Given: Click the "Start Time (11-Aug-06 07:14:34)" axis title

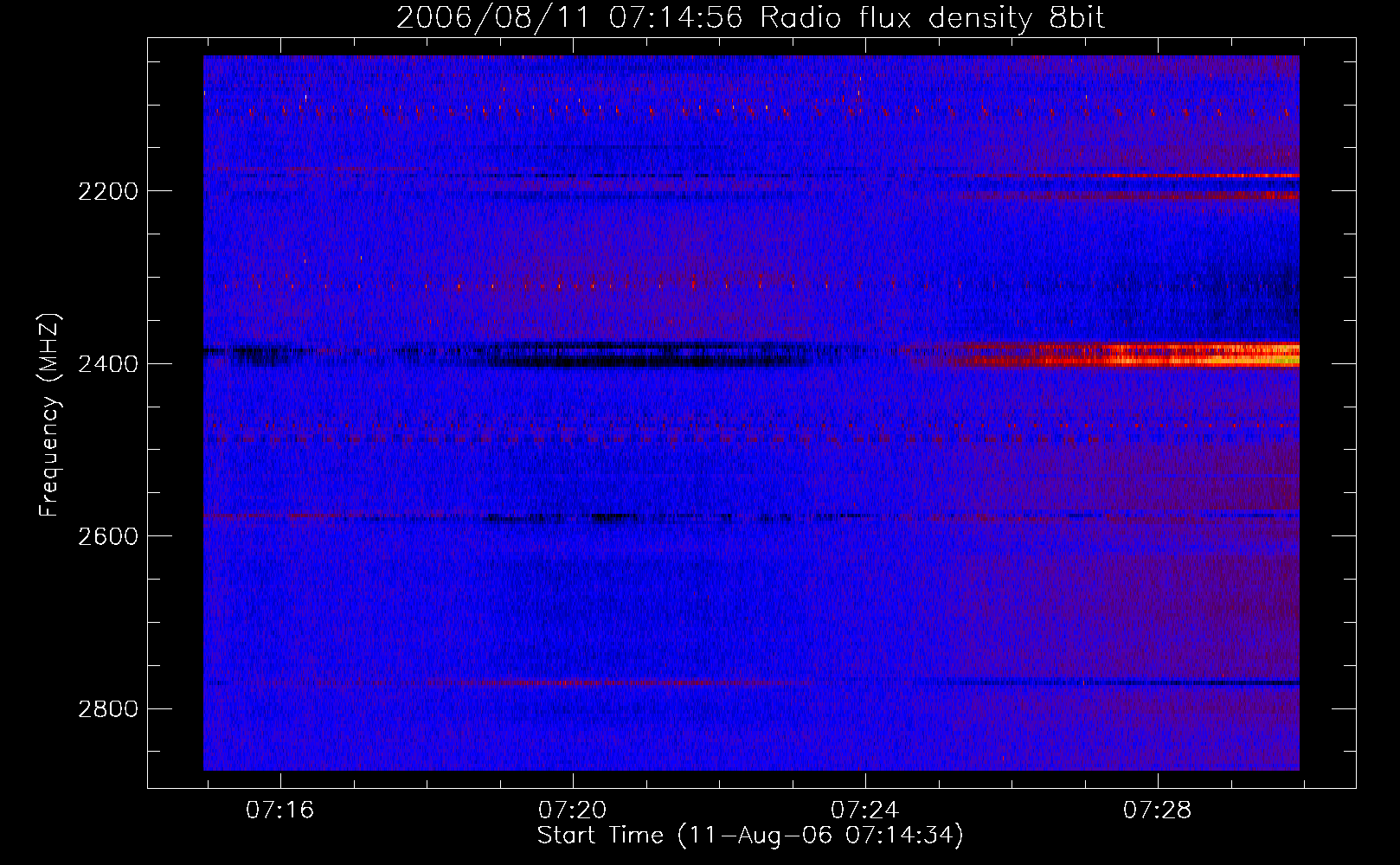Looking at the screenshot, I should click(750, 836).
